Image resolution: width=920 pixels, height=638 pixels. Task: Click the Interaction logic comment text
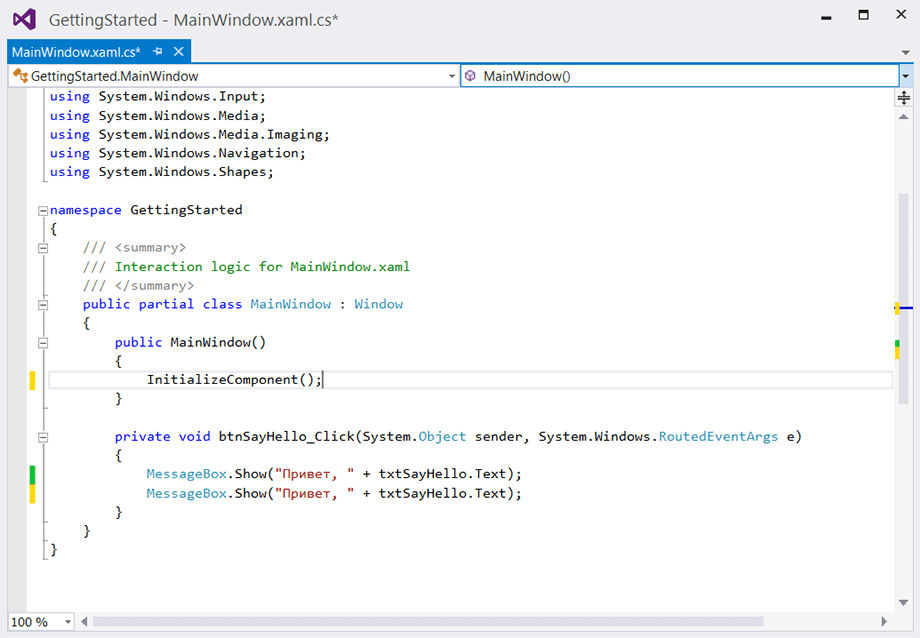pos(262,266)
